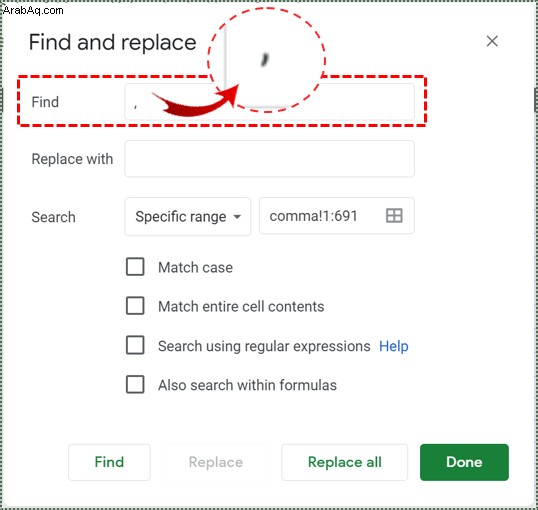Click the select data range grid icon
The width and height of the screenshot is (538, 510).
[x=394, y=216]
